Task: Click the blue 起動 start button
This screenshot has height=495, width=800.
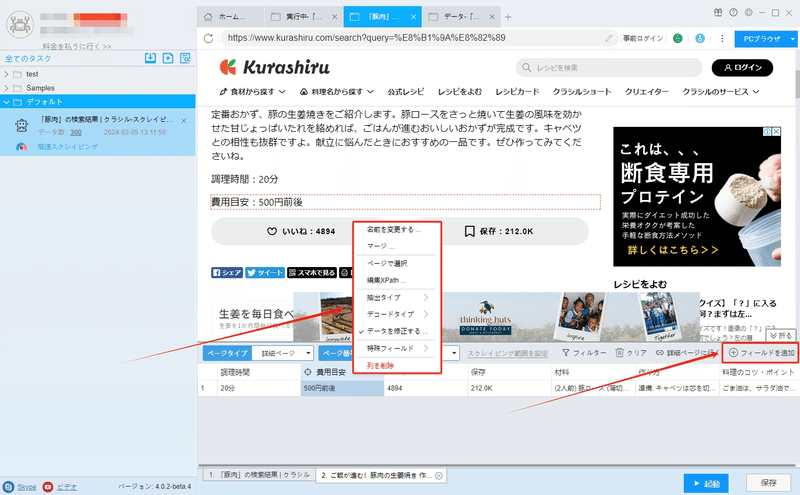Action: (x=706, y=483)
